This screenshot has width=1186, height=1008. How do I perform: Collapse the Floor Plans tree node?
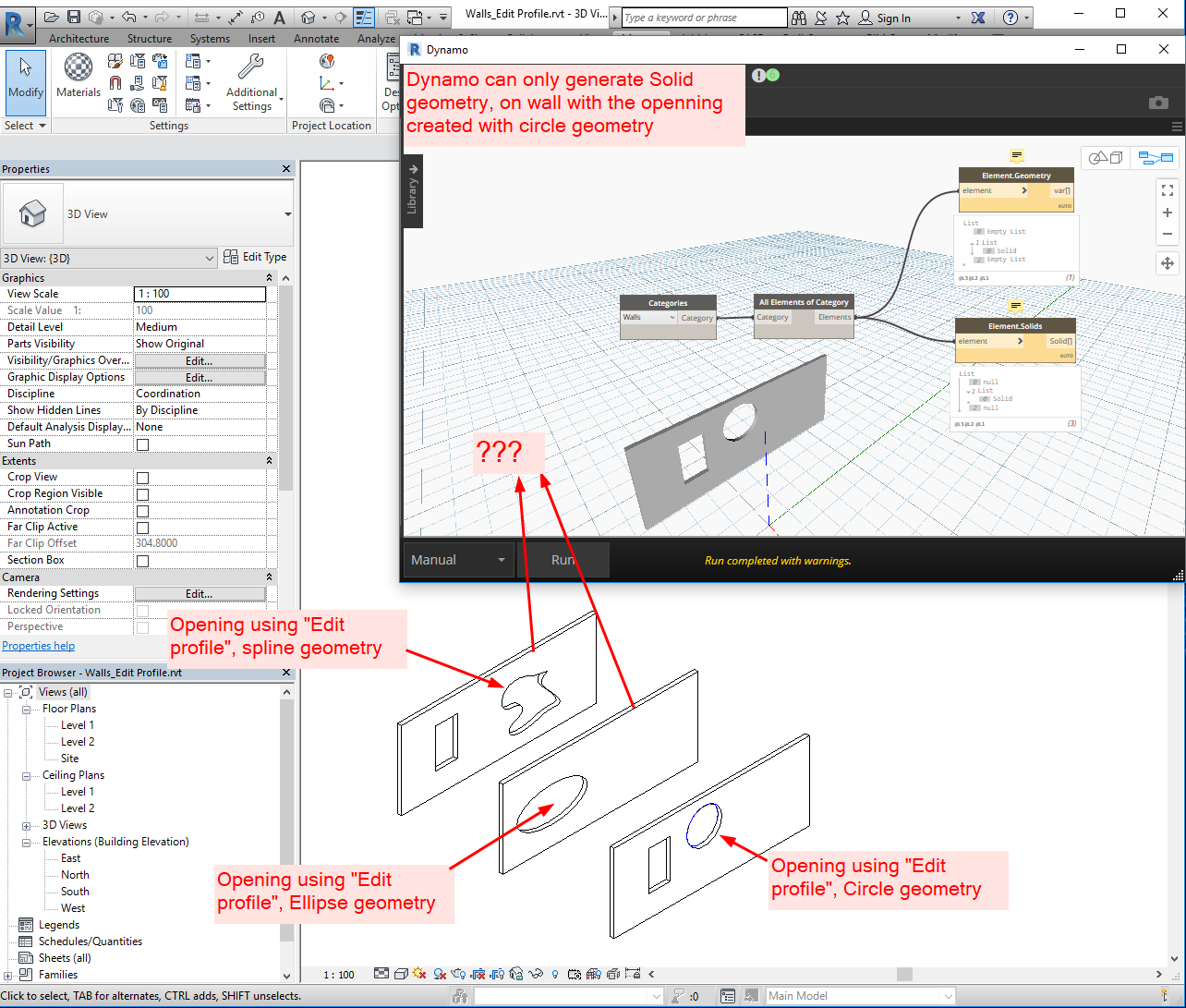(x=27, y=709)
